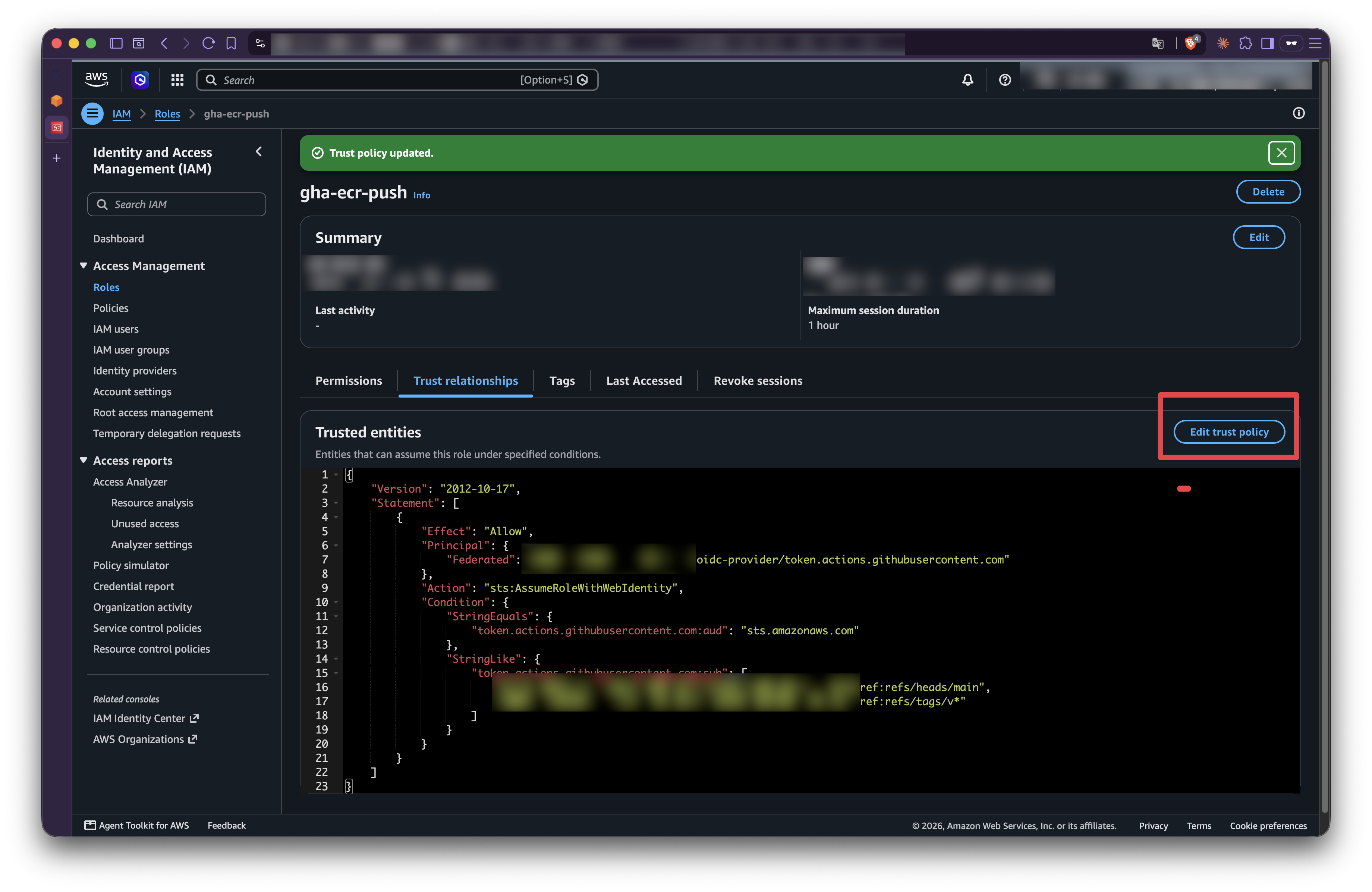Image resolution: width=1372 pixels, height=892 pixels.
Task: Toggle the blue hamburger navigation button
Action: click(x=92, y=114)
